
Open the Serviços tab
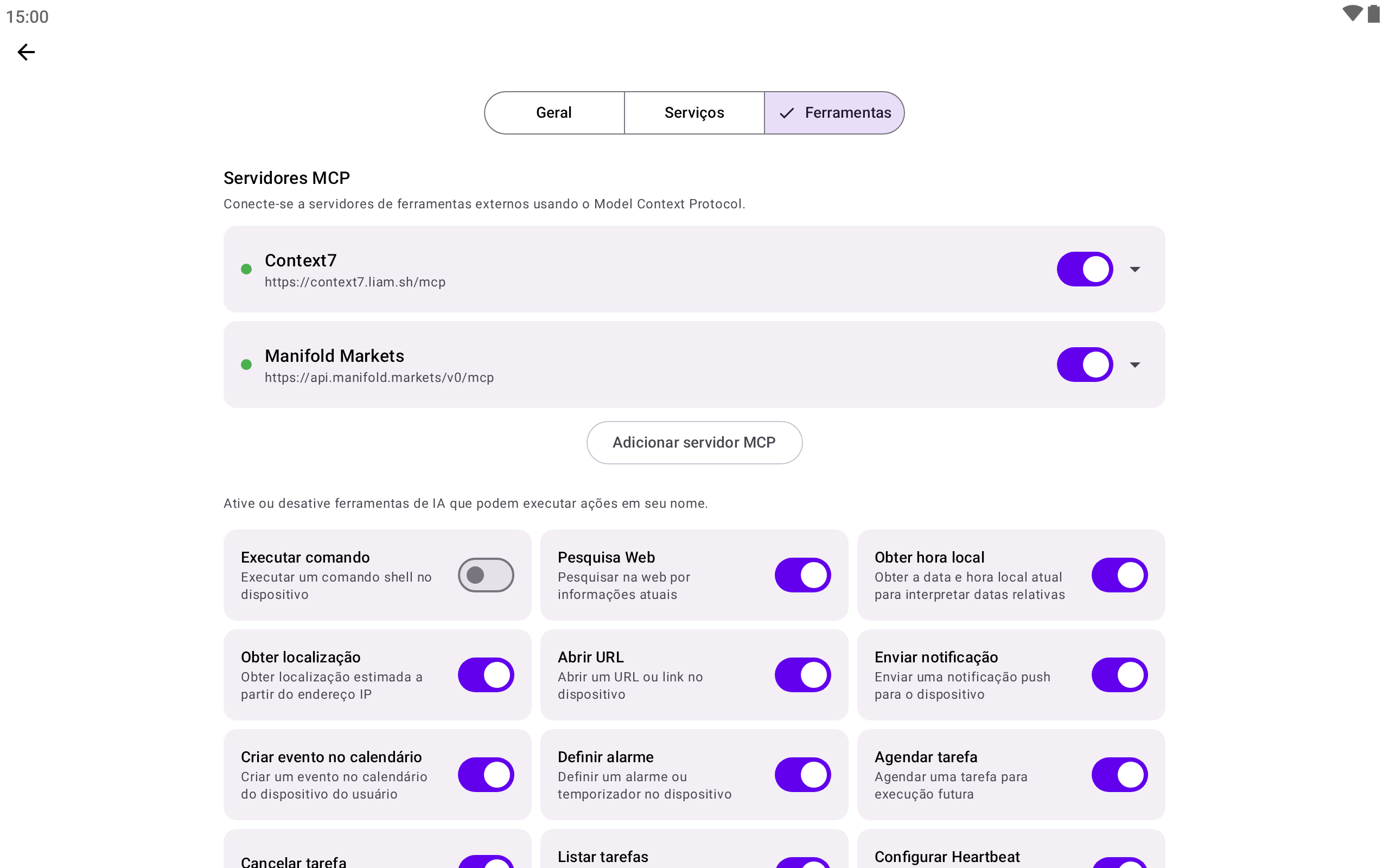click(x=694, y=112)
